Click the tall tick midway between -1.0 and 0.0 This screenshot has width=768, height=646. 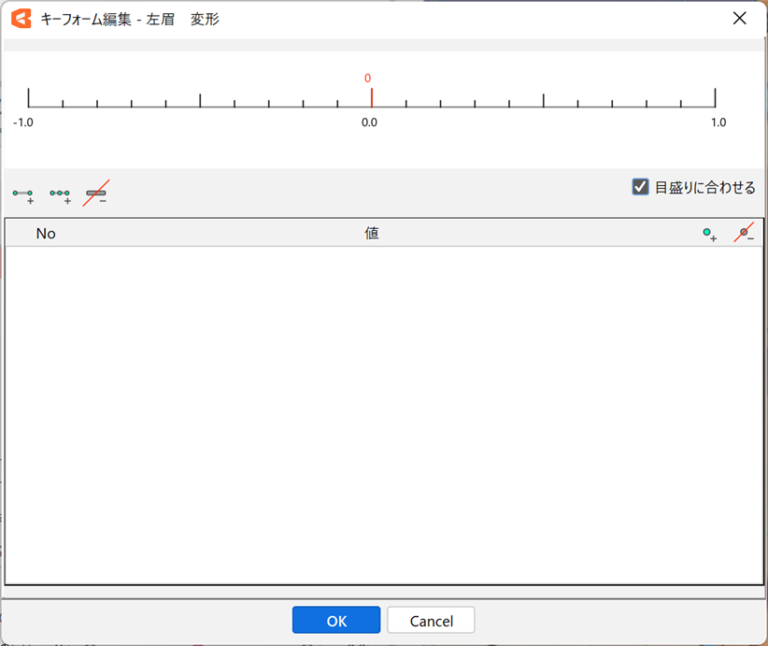click(200, 100)
